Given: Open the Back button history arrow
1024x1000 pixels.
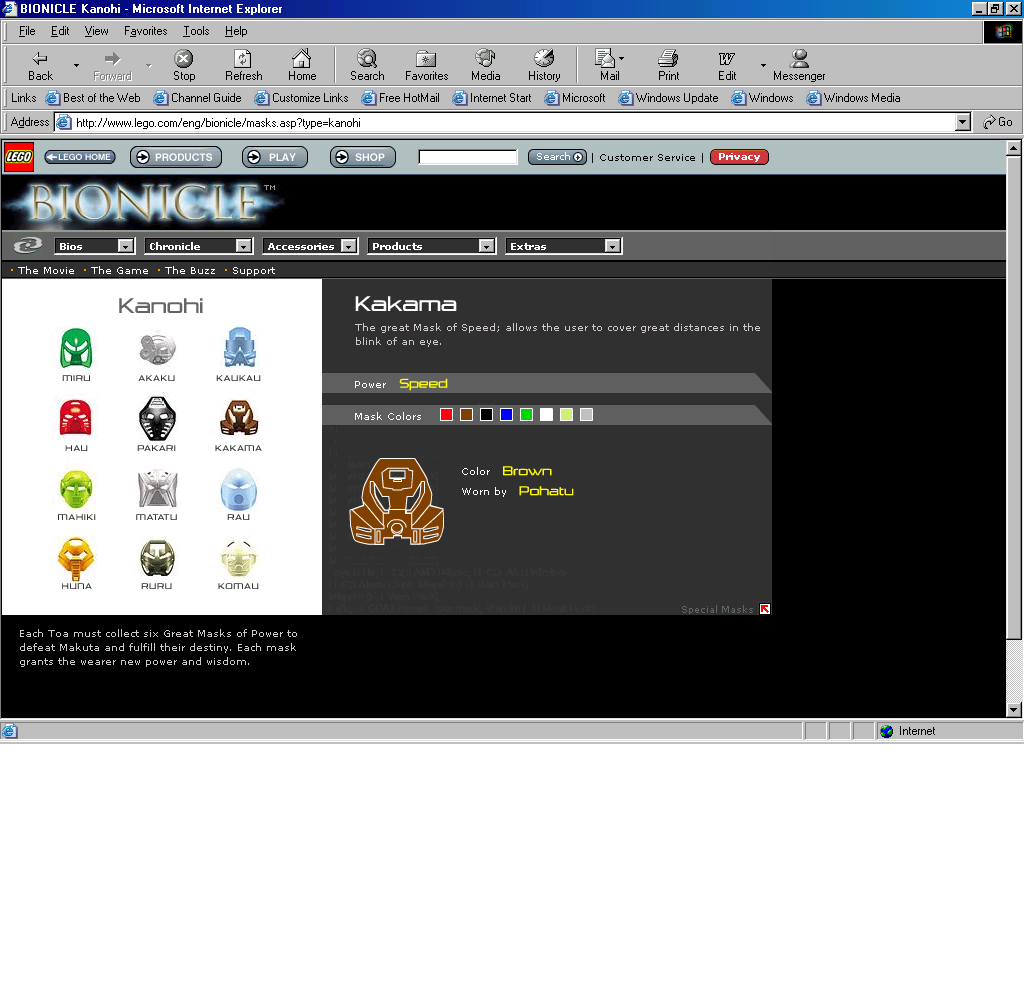Looking at the screenshot, I should 76,65.
